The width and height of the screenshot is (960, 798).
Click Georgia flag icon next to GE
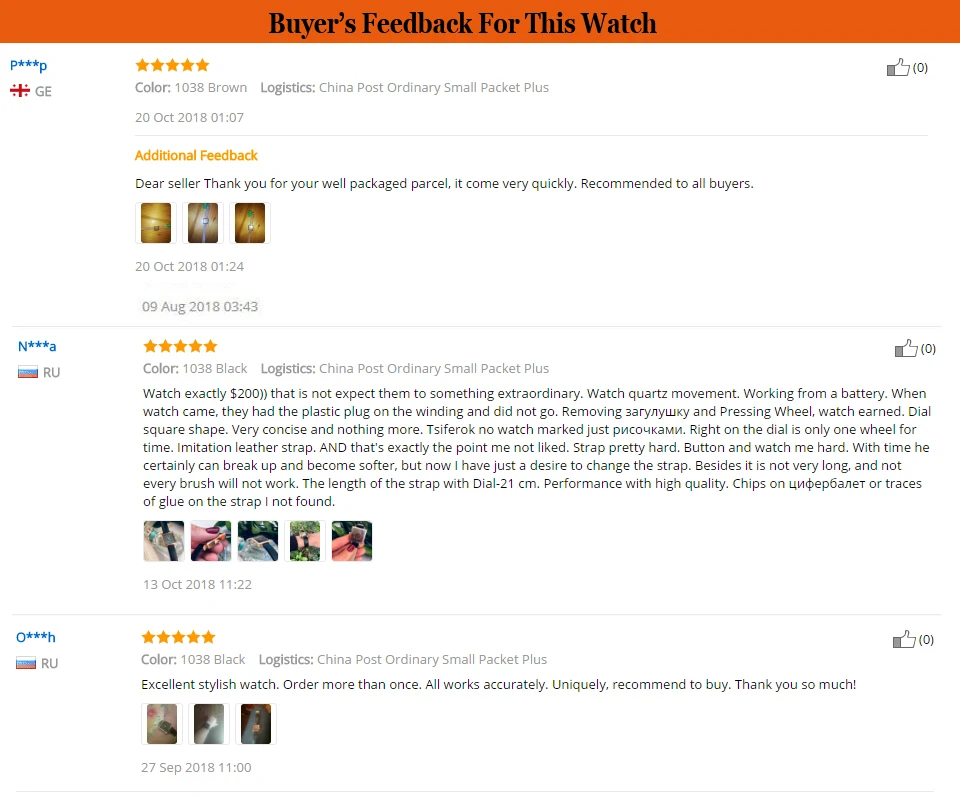pos(20,91)
